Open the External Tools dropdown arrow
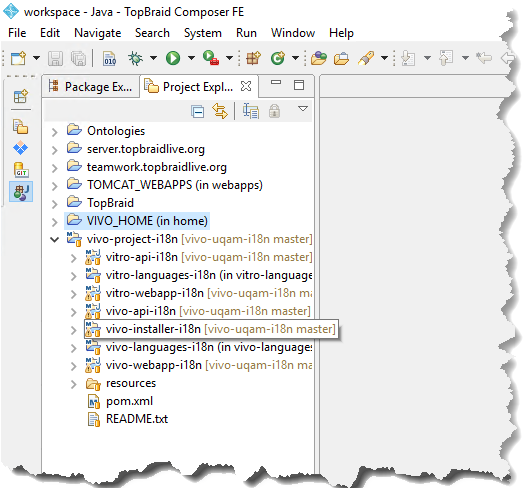This screenshot has width=527, height=490. coord(229,58)
